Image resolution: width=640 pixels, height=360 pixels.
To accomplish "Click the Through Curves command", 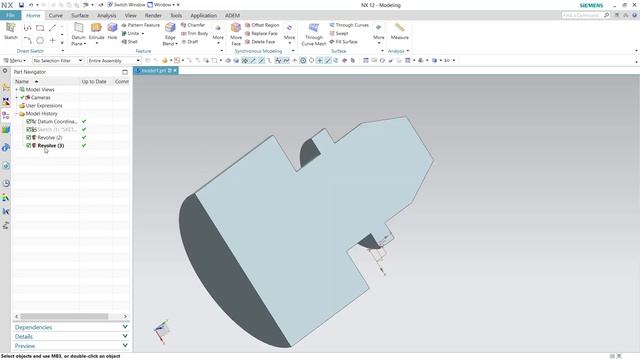I will [349, 25].
